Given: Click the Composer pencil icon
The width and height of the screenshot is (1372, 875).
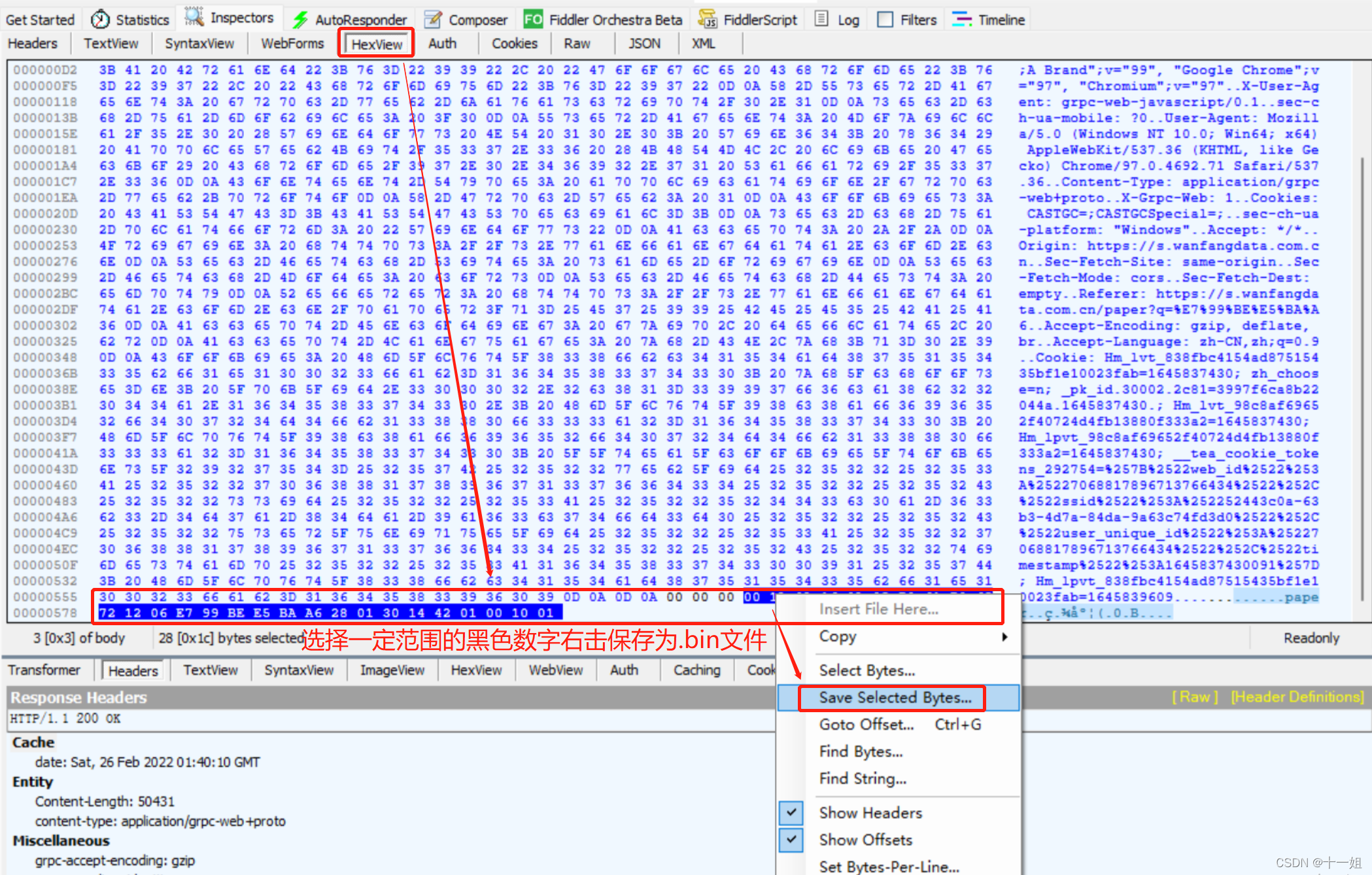Looking at the screenshot, I should coord(432,20).
